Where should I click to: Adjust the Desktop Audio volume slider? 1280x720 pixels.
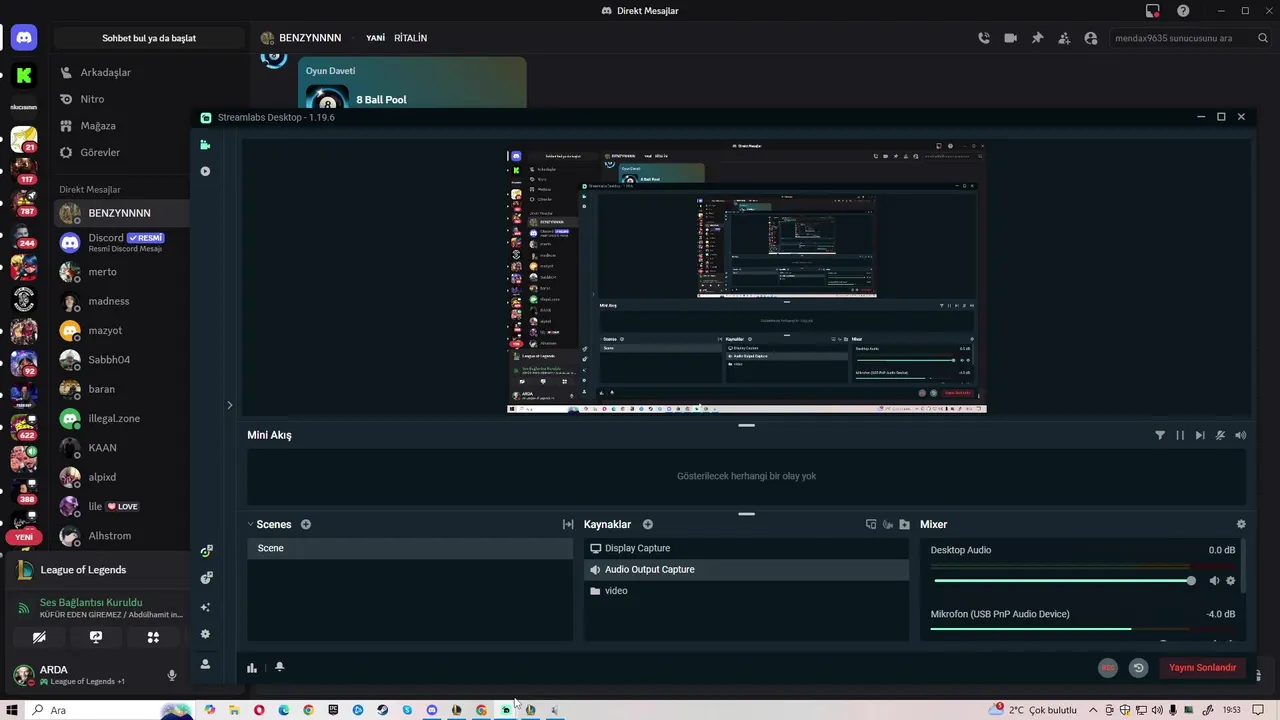tap(1063, 581)
